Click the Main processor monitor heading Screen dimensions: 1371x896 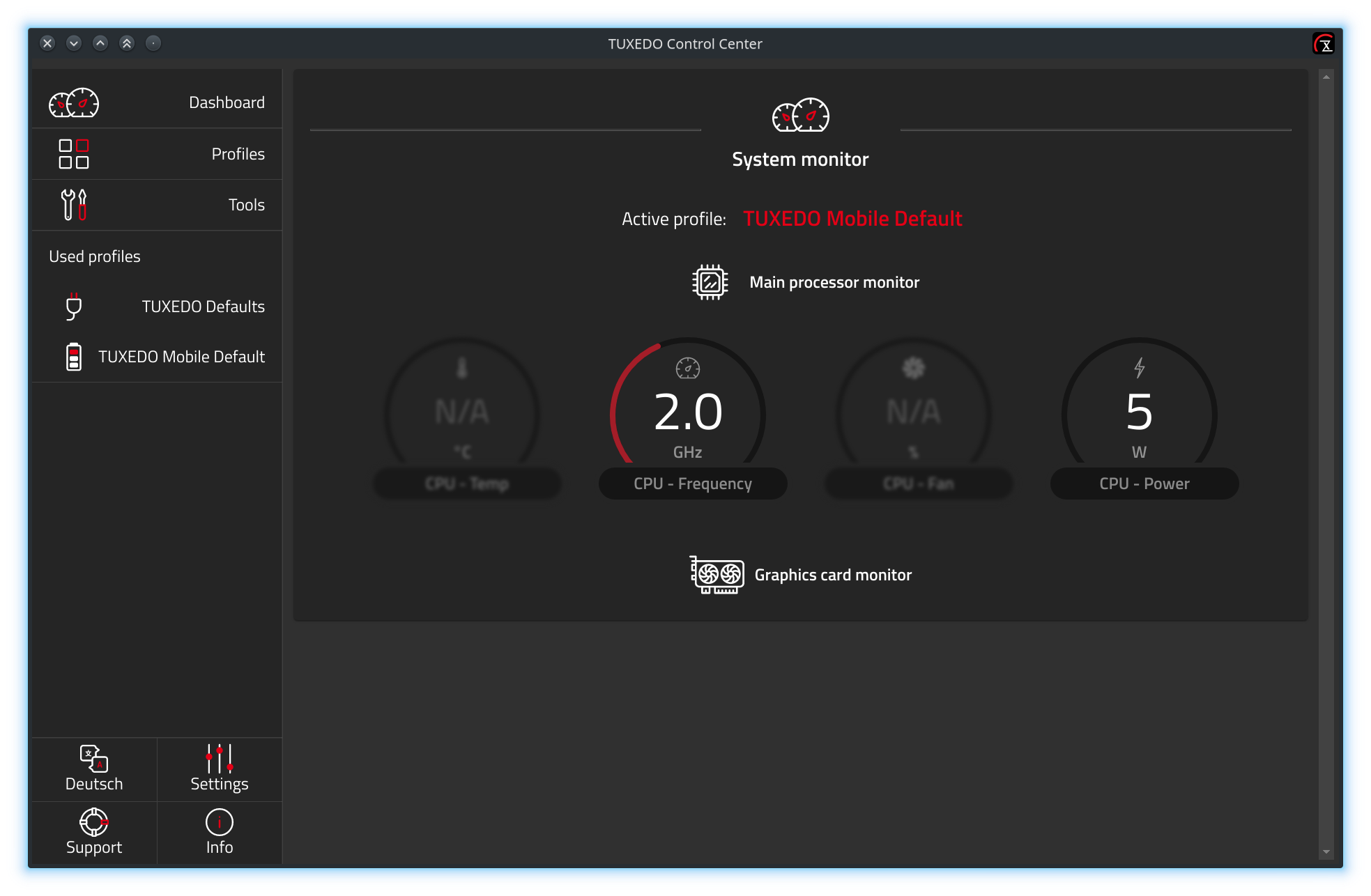(x=834, y=282)
